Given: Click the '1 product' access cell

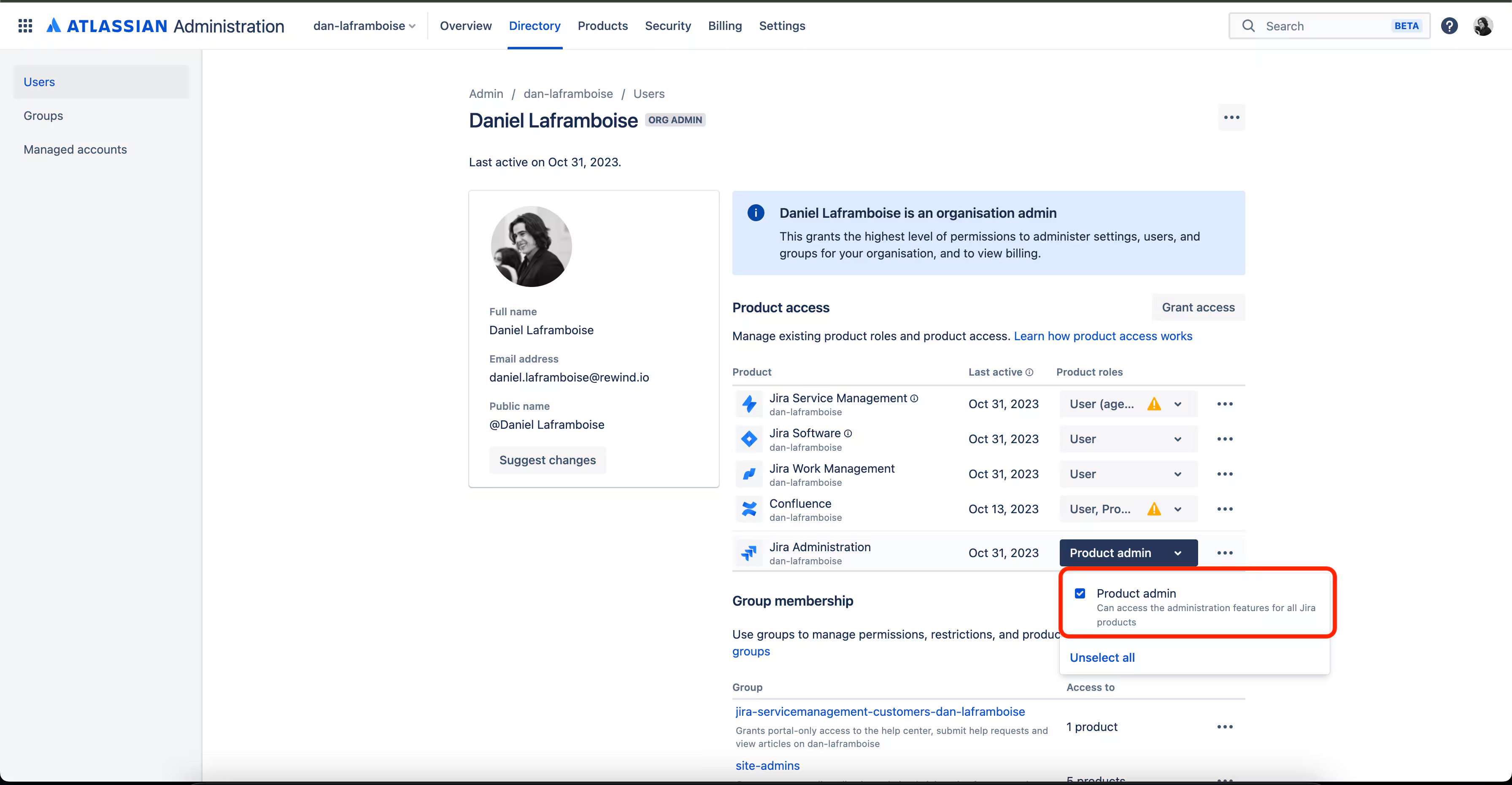Looking at the screenshot, I should pyautogui.click(x=1092, y=727).
